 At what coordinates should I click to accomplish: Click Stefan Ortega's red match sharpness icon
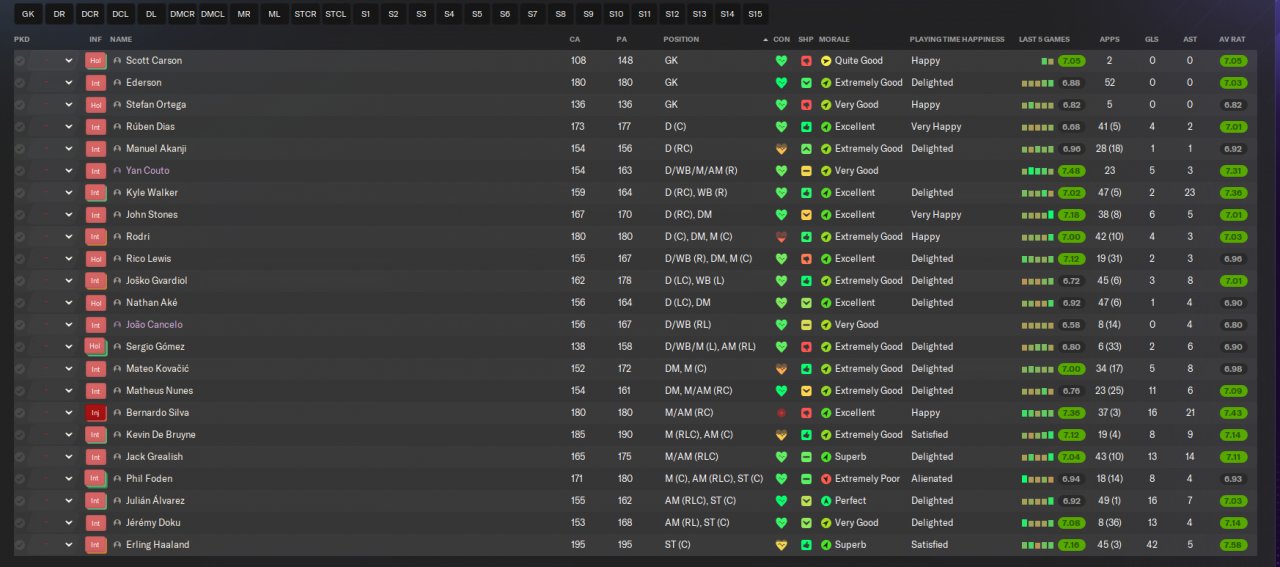pyautogui.click(x=806, y=105)
